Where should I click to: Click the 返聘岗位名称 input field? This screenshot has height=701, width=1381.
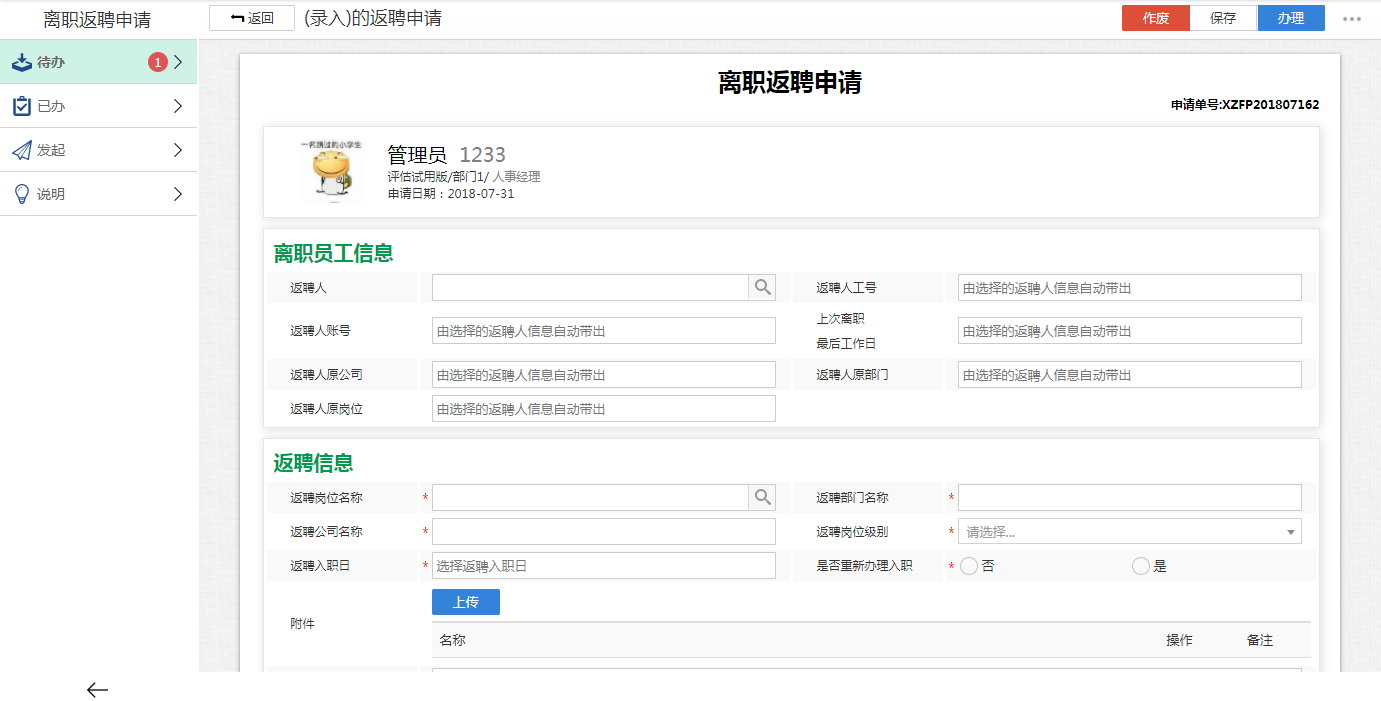pyautogui.click(x=590, y=498)
